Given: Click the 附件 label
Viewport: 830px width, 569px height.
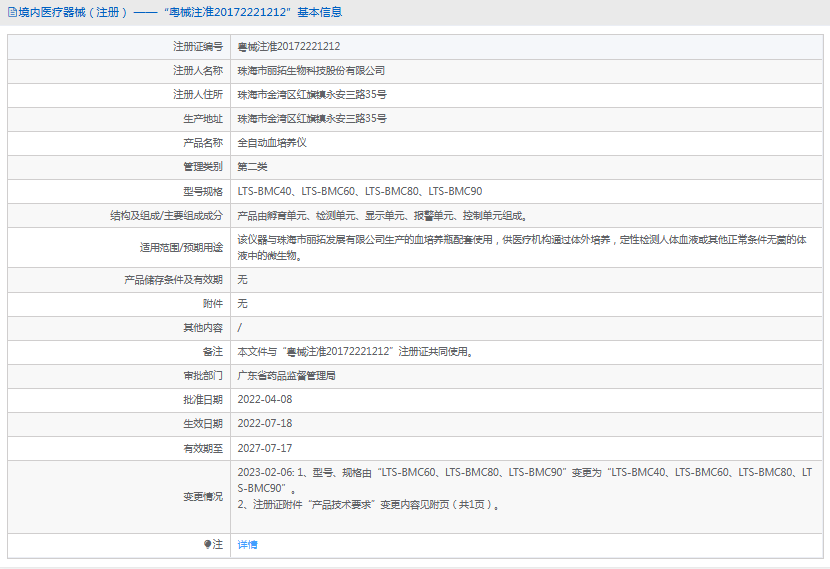Looking at the screenshot, I should 213,304.
